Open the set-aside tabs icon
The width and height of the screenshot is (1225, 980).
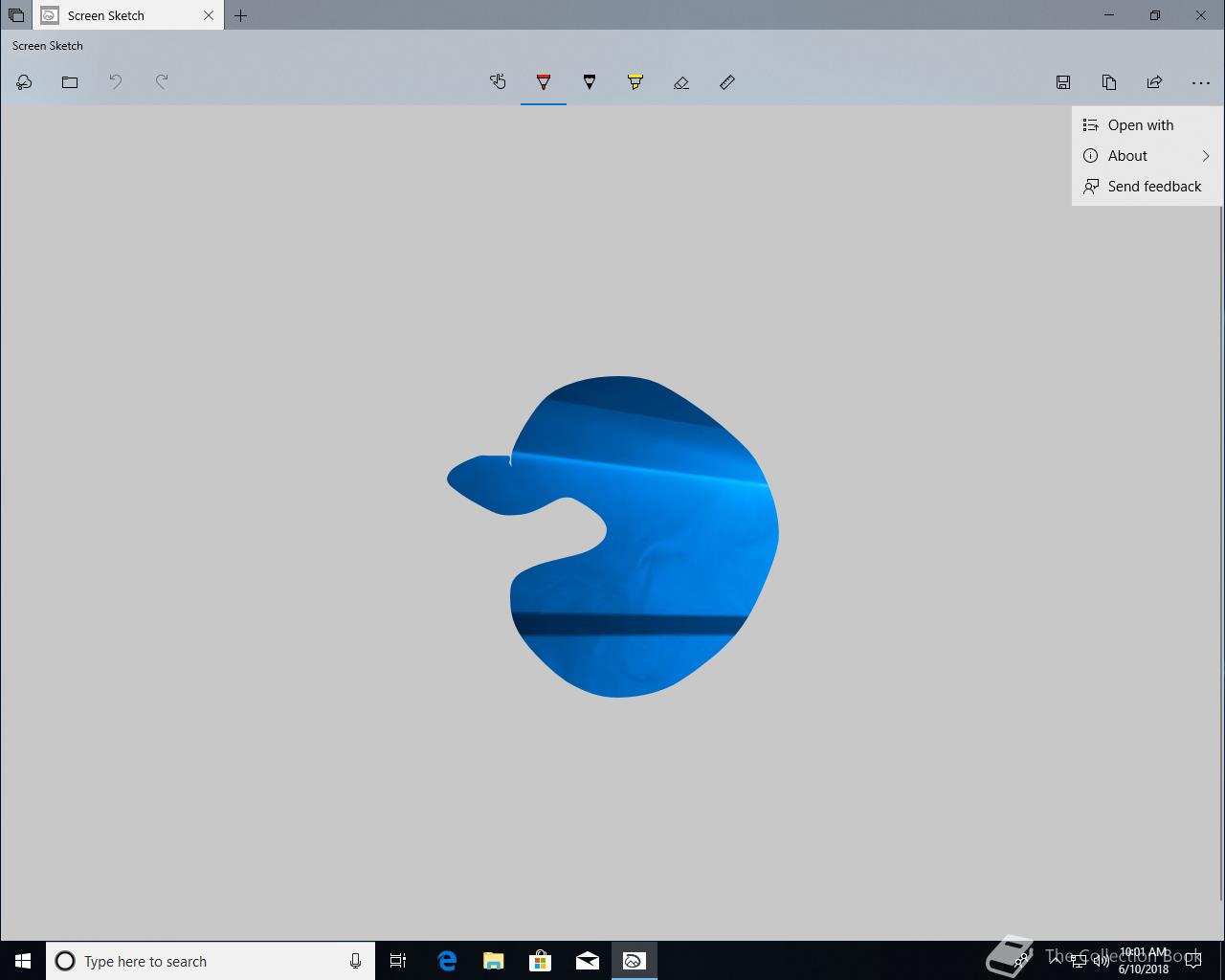[16, 15]
